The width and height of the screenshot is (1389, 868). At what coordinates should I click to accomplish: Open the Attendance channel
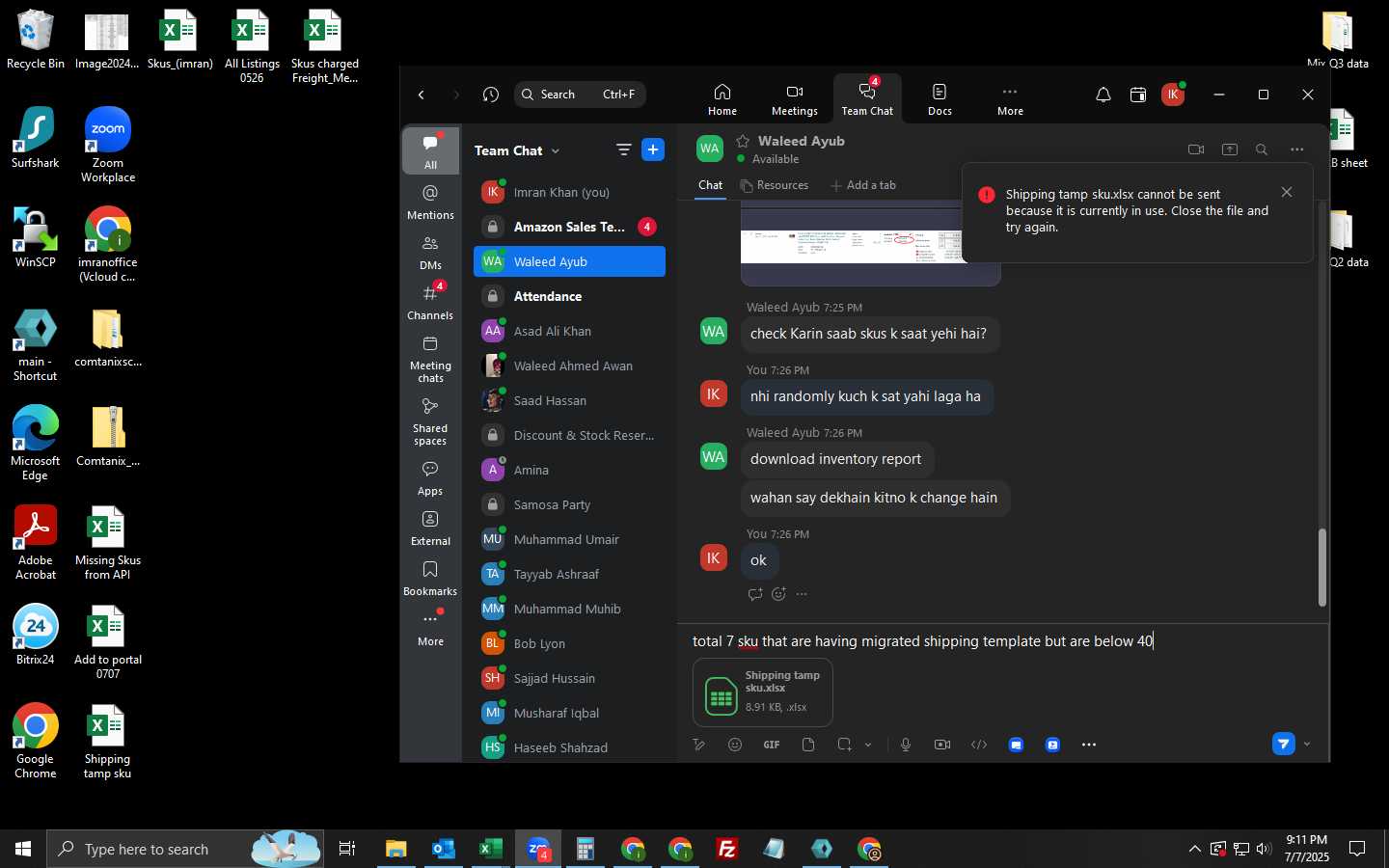point(569,296)
